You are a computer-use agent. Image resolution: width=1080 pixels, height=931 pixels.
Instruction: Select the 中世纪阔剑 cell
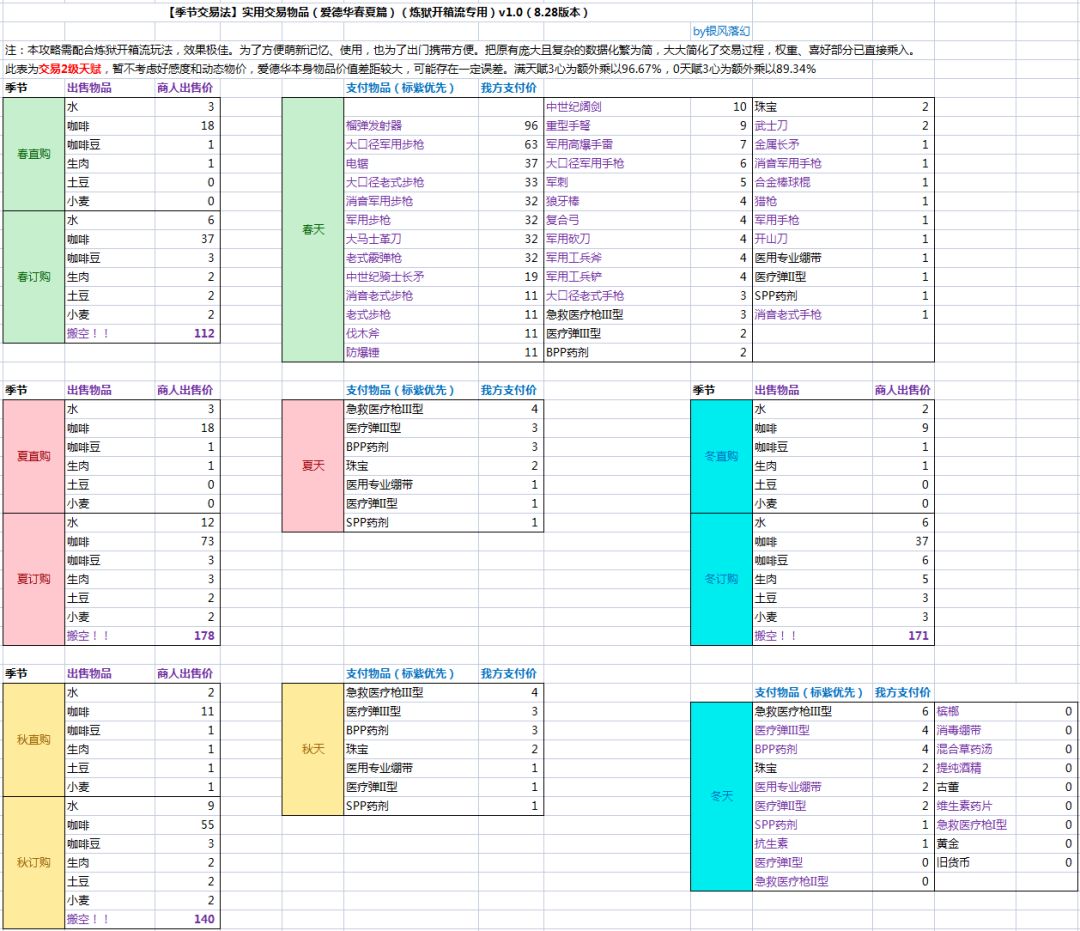617,107
